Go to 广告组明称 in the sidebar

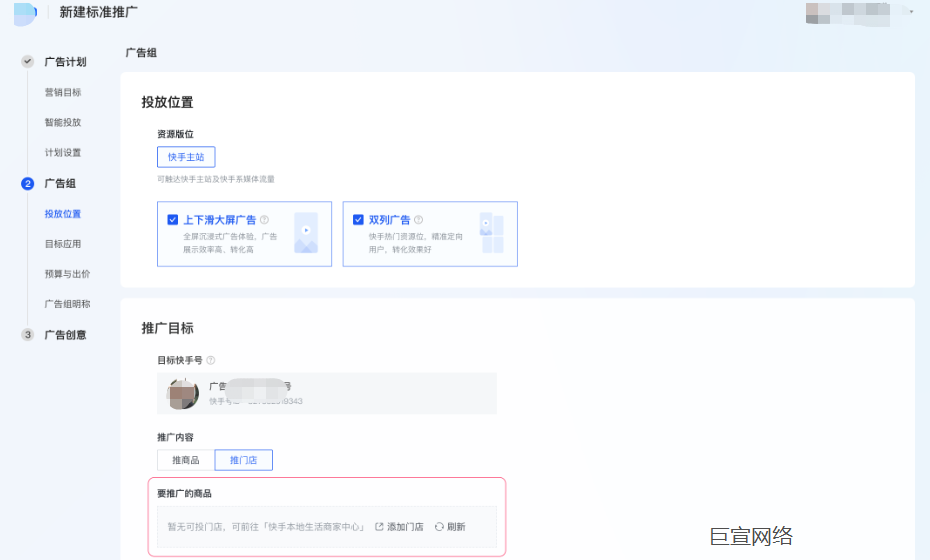point(68,304)
